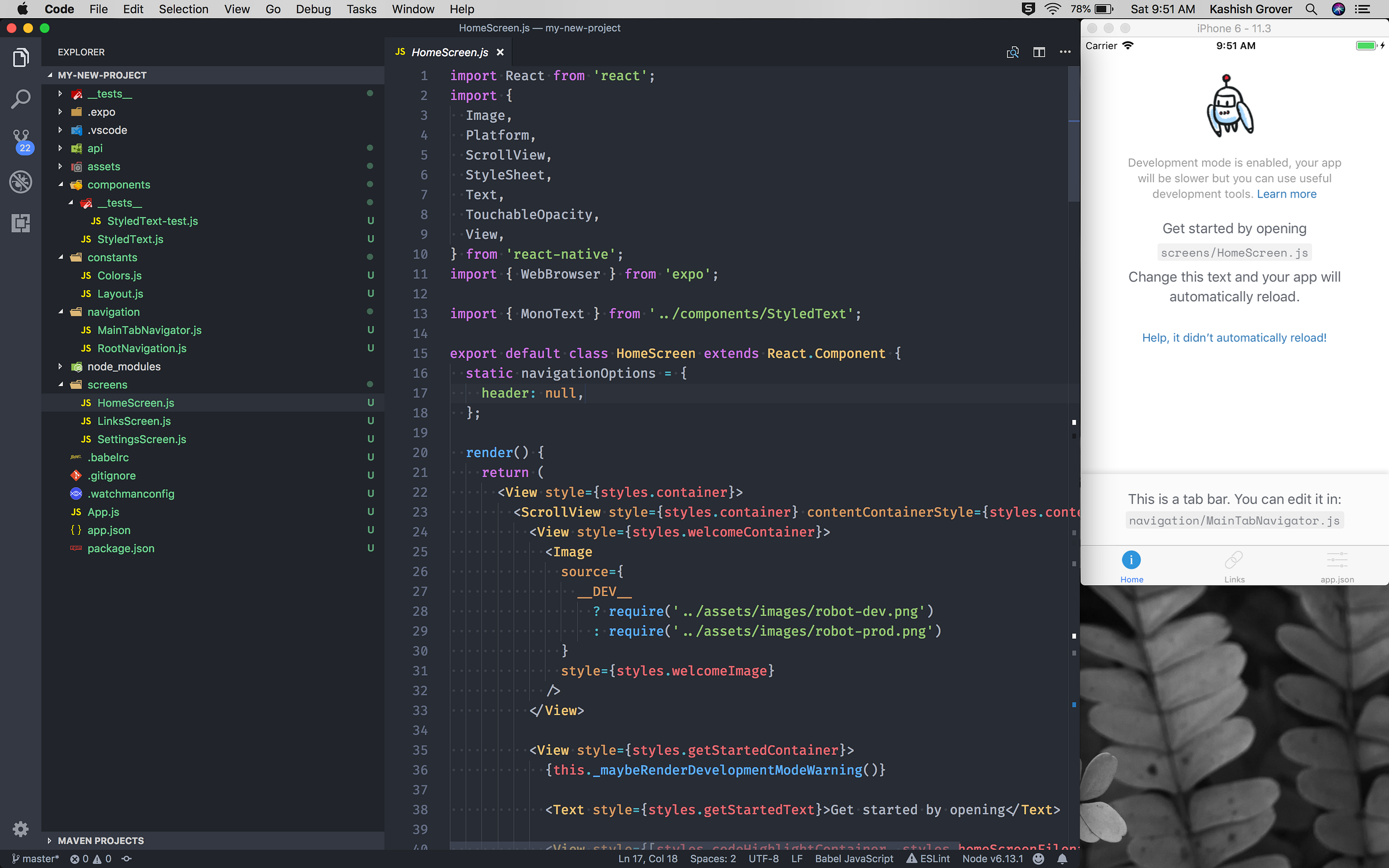
Task: Collapse the components folder
Action: (118, 185)
